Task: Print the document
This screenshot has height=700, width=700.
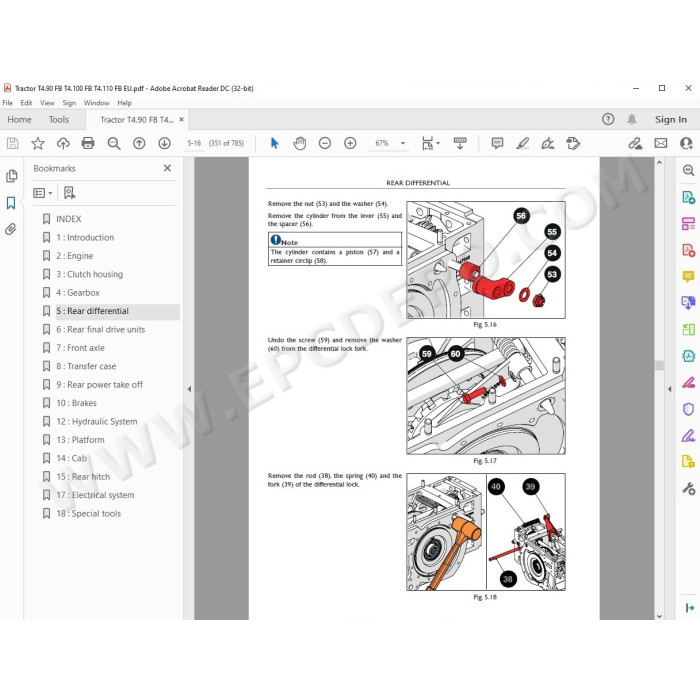Action: 88,143
